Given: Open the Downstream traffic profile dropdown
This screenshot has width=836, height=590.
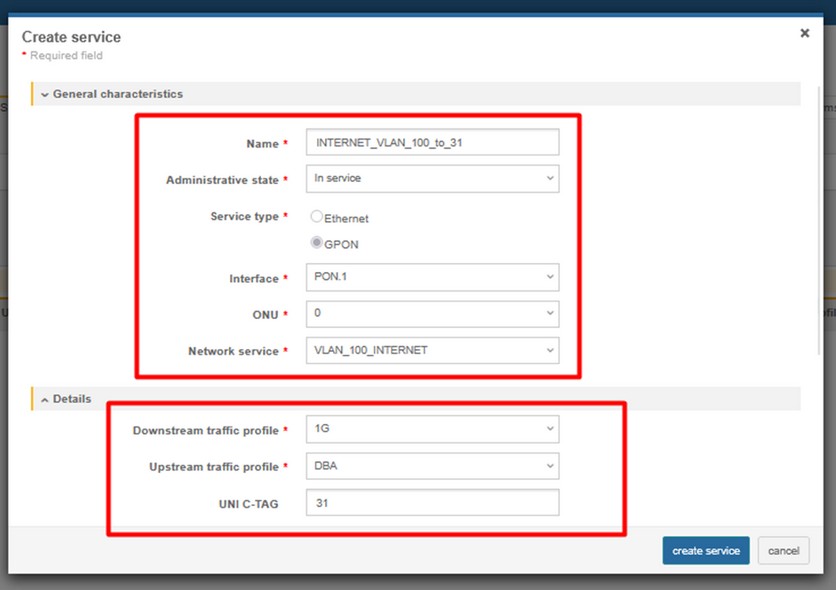Looking at the screenshot, I should tap(431, 429).
